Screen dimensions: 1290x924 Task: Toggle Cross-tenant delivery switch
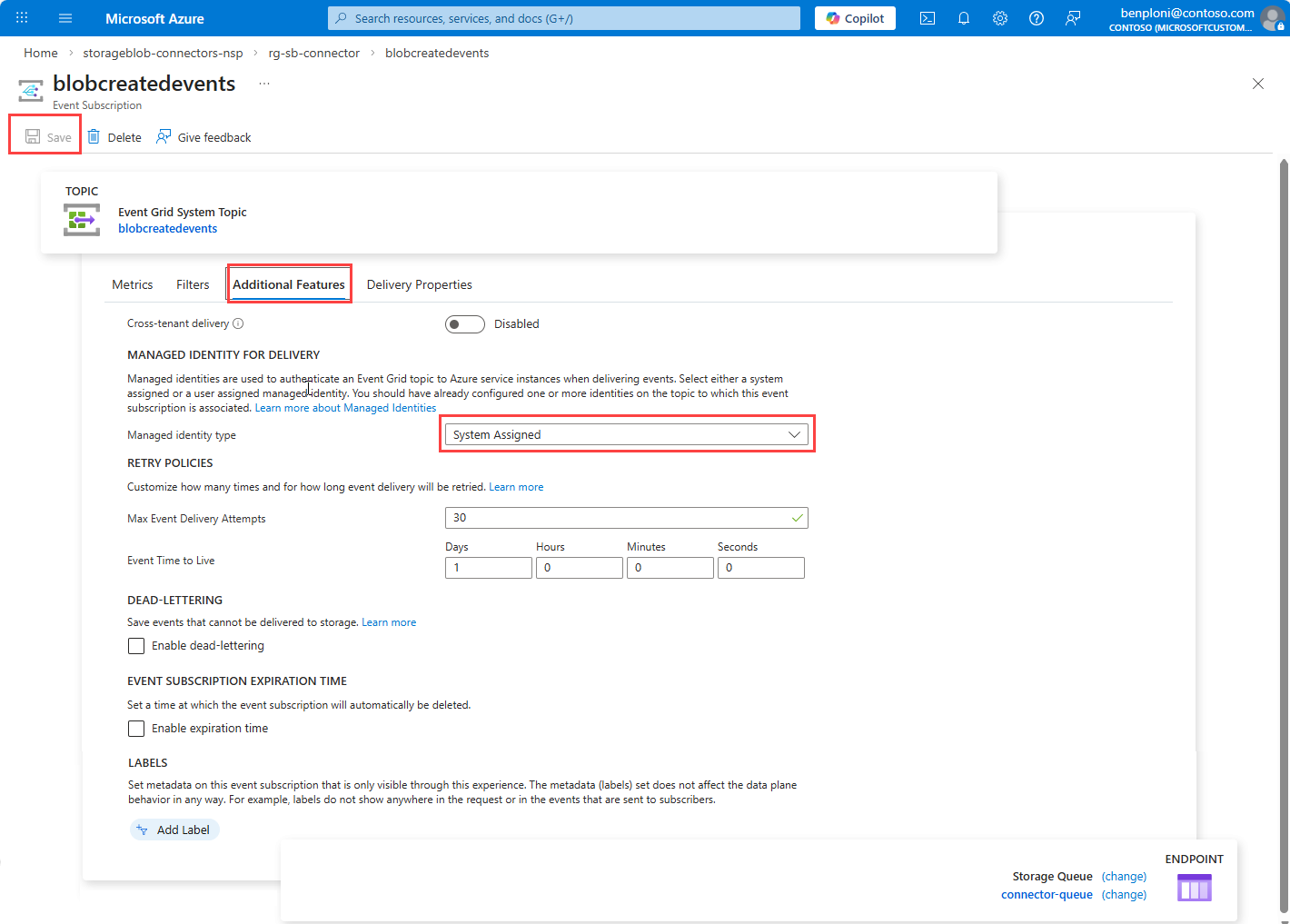coord(465,324)
